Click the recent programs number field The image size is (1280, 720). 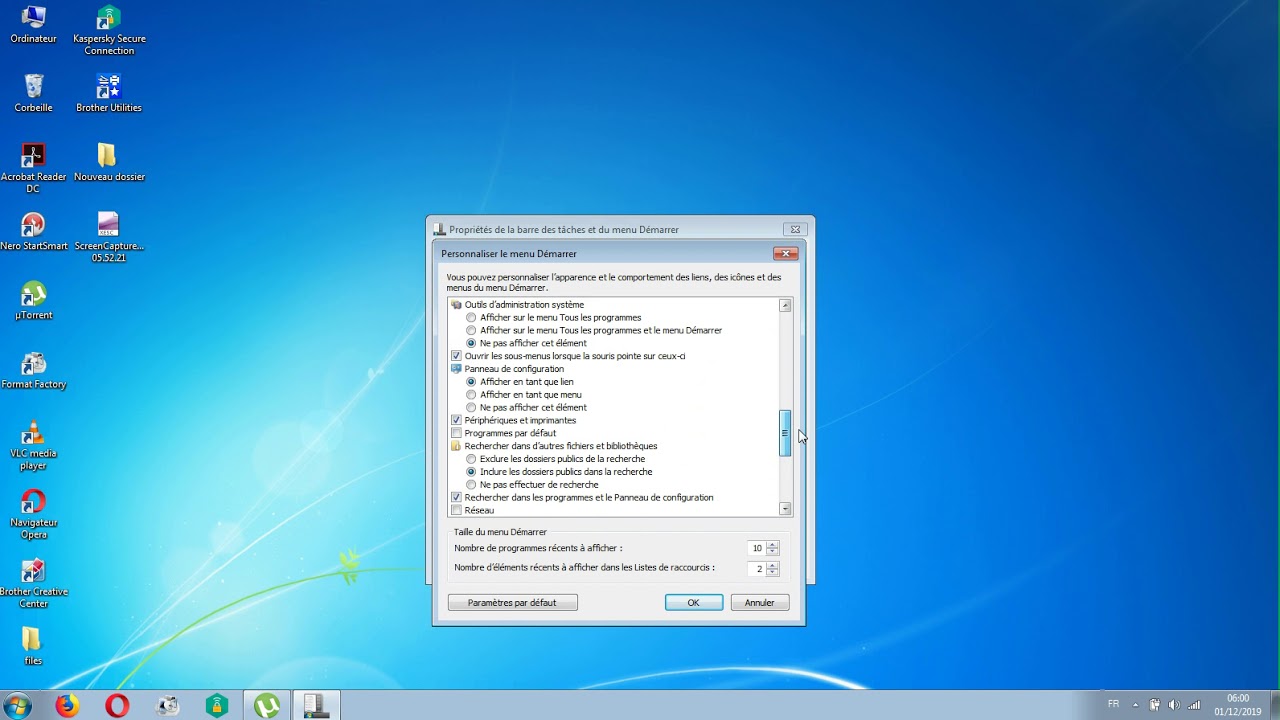click(x=757, y=548)
